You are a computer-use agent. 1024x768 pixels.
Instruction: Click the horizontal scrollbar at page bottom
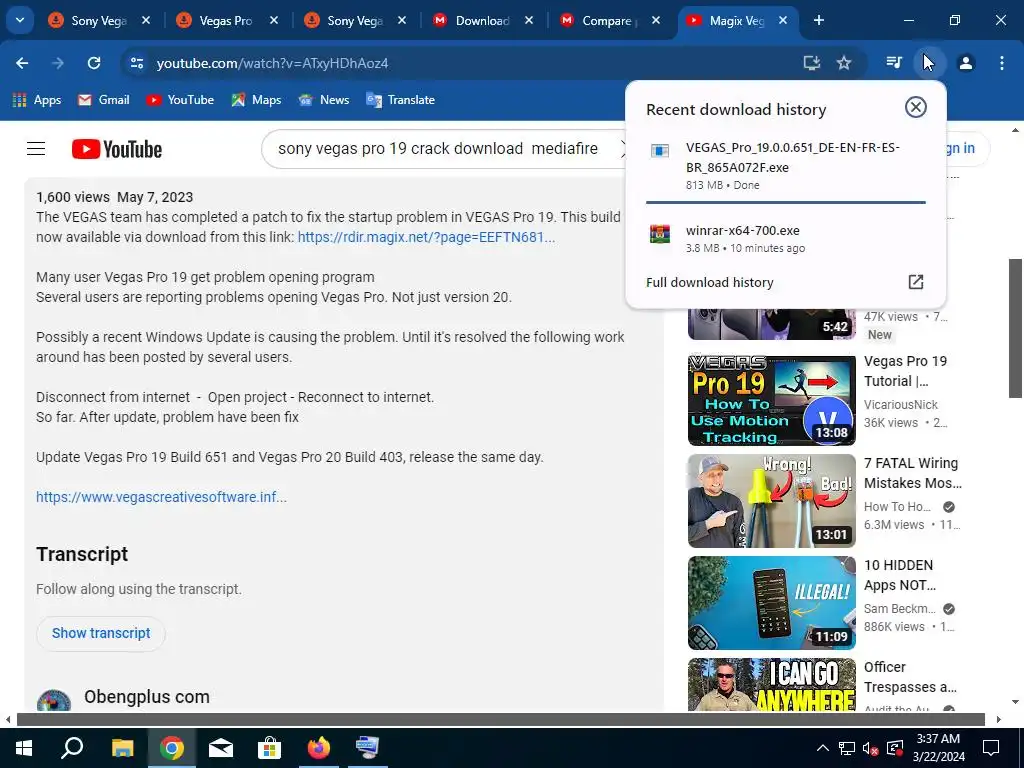point(500,720)
